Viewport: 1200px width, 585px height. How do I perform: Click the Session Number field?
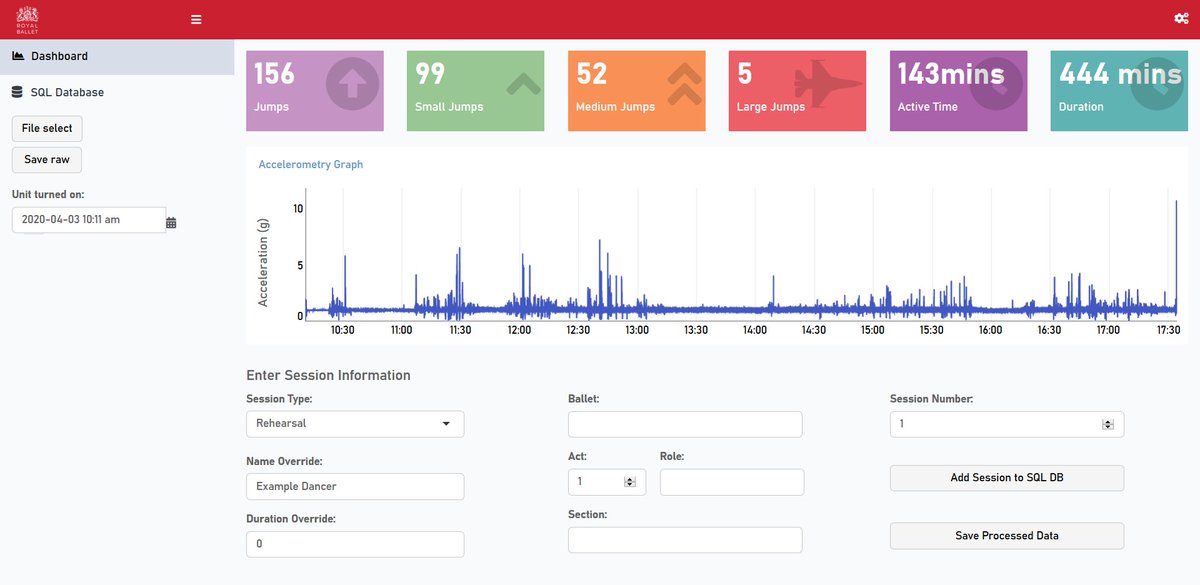(1007, 424)
